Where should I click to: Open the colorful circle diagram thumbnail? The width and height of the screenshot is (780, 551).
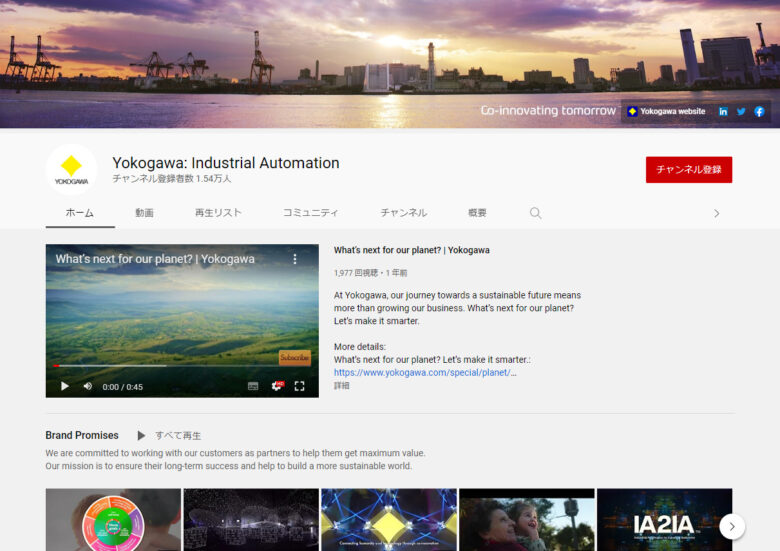[113, 520]
